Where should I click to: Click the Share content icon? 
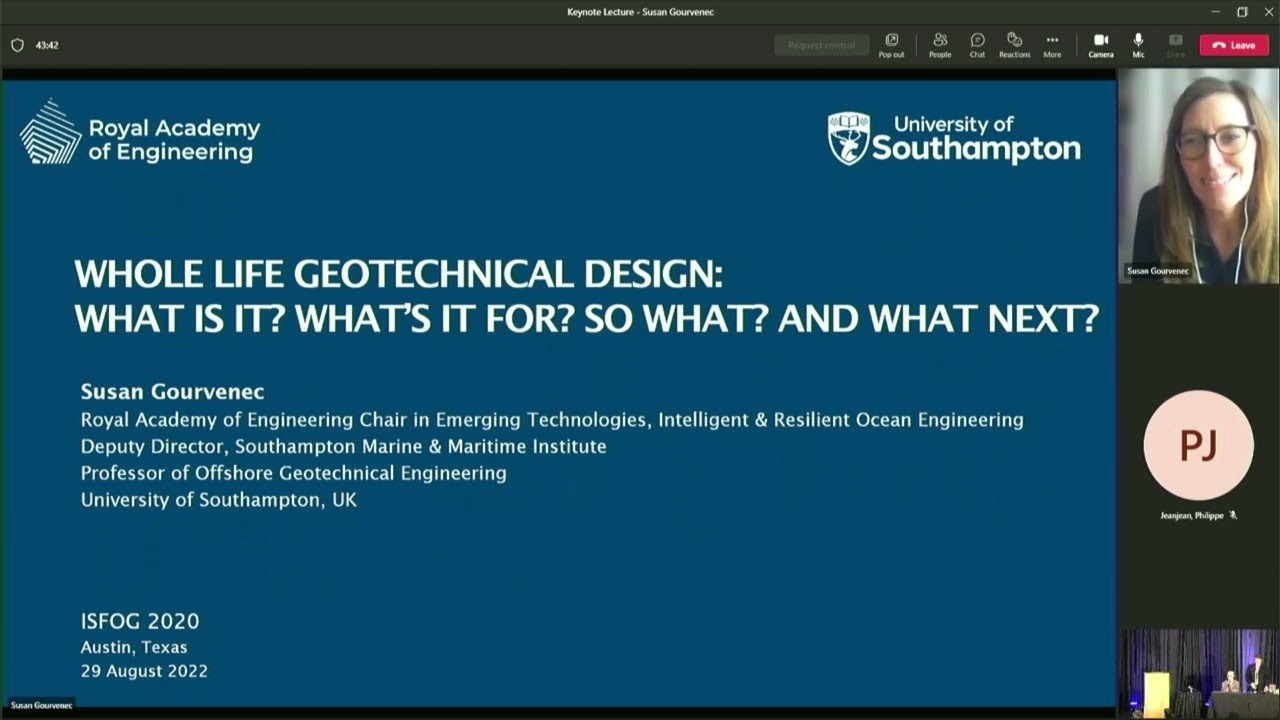click(x=1176, y=45)
